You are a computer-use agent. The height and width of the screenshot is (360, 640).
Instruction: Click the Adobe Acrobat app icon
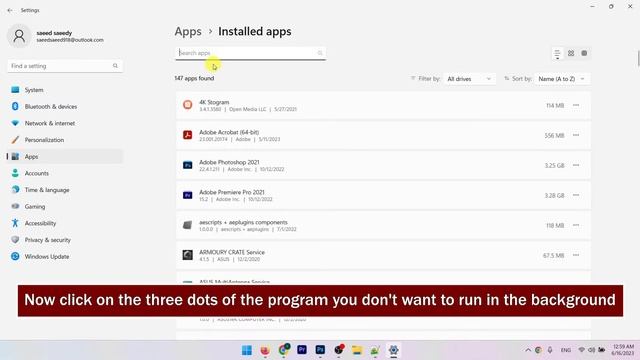pos(187,135)
